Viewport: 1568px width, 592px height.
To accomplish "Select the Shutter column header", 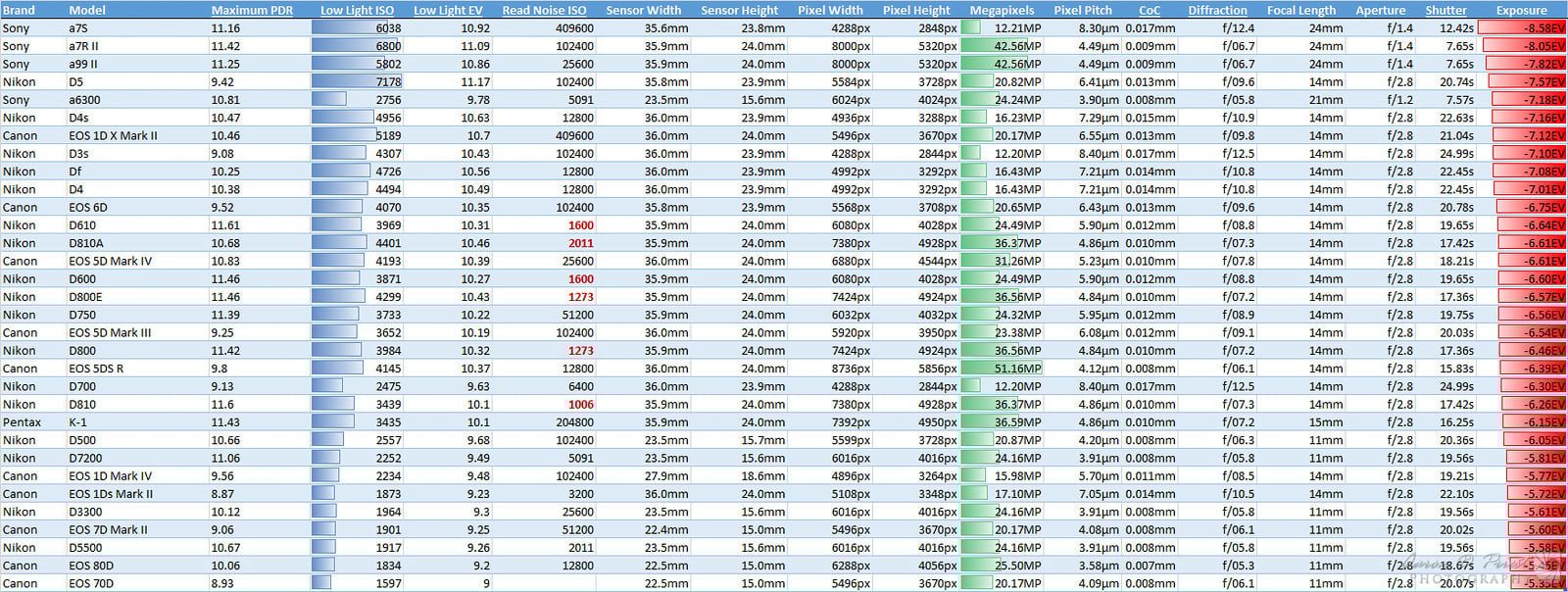I will coord(1445,10).
